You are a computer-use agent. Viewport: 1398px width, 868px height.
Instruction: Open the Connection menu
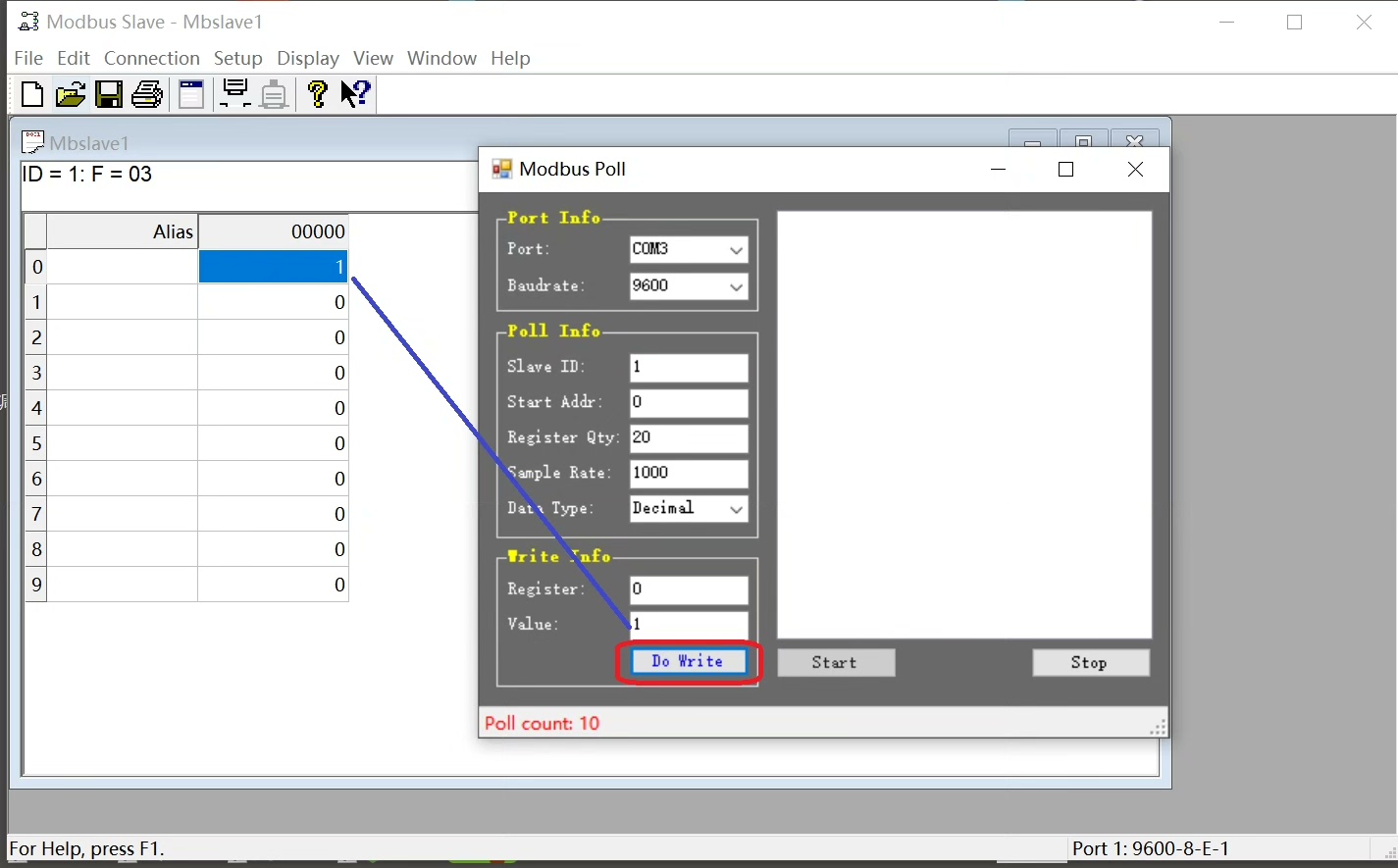tap(152, 58)
